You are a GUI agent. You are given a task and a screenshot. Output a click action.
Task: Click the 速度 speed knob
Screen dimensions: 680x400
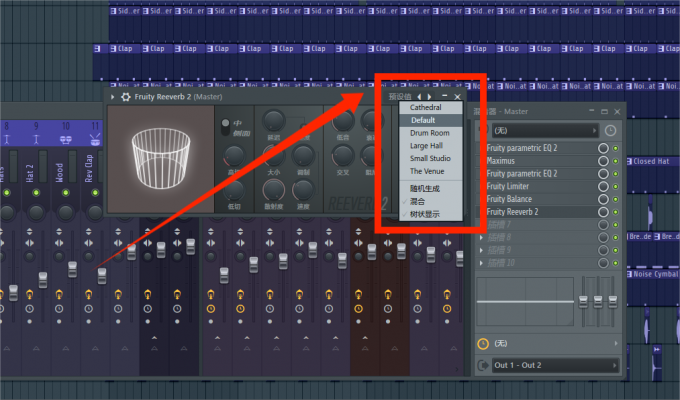click(x=303, y=190)
